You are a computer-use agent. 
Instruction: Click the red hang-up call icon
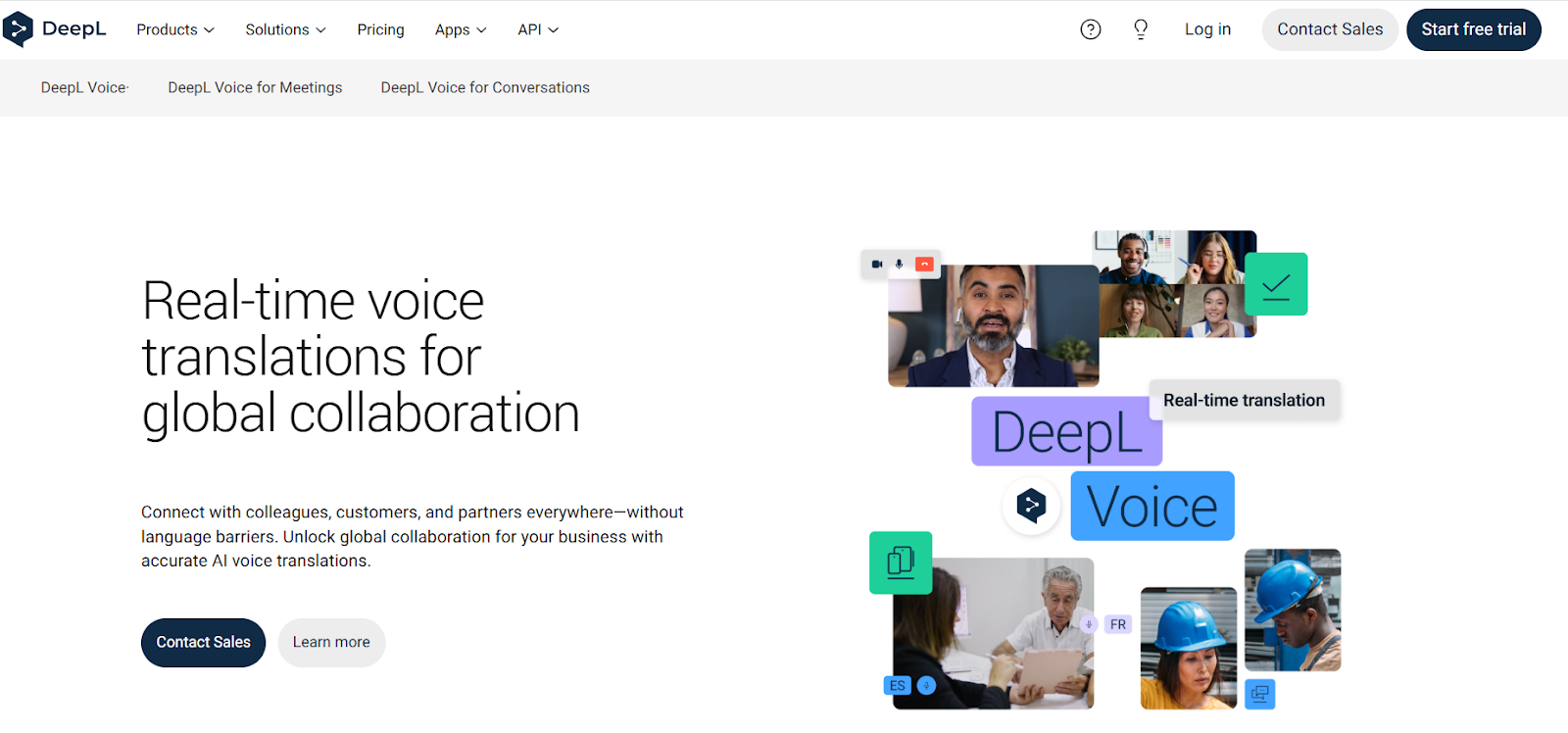pos(924,265)
